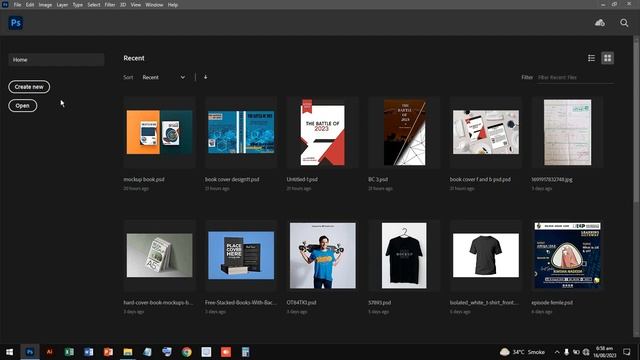This screenshot has height=360, width=640.
Task: Switch to list view of recent files
Action: (x=591, y=58)
